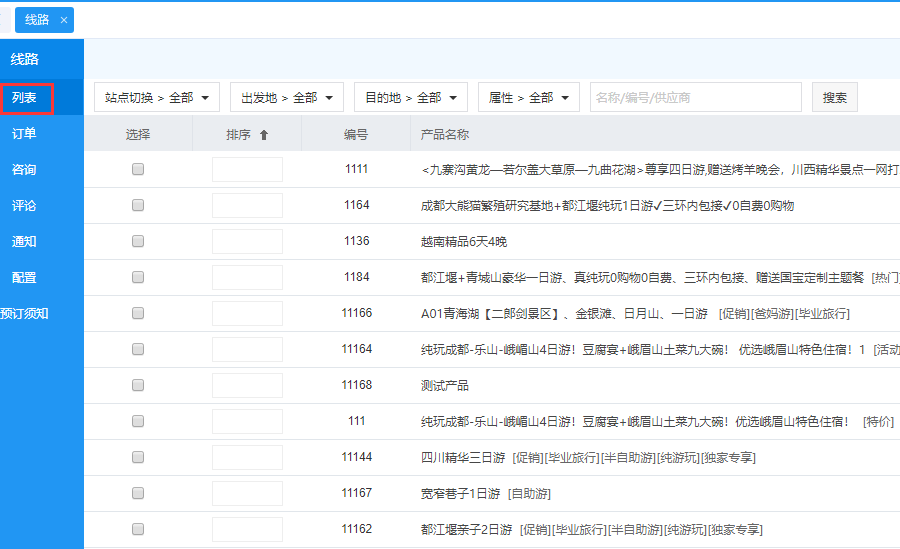This screenshot has width=900, height=549.
Task: Close the 线路 tab with the × icon
Action: click(64, 20)
